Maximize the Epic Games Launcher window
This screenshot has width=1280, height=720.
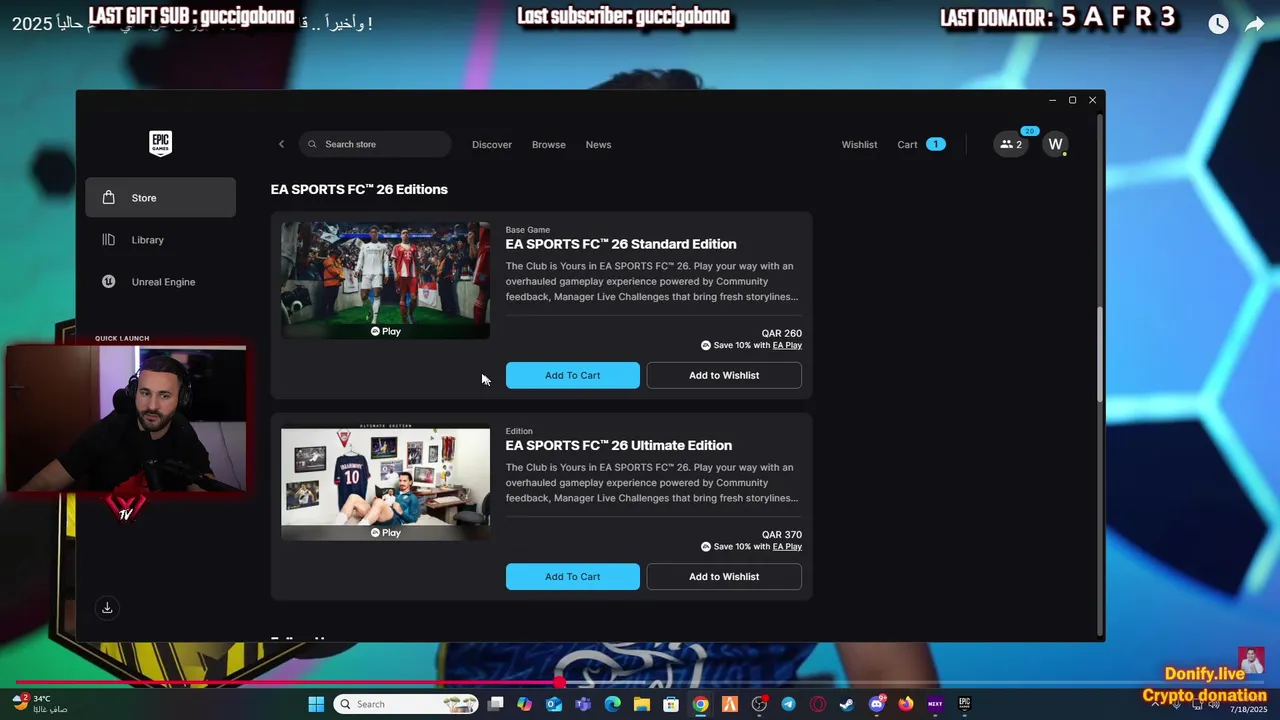pos(1072,100)
